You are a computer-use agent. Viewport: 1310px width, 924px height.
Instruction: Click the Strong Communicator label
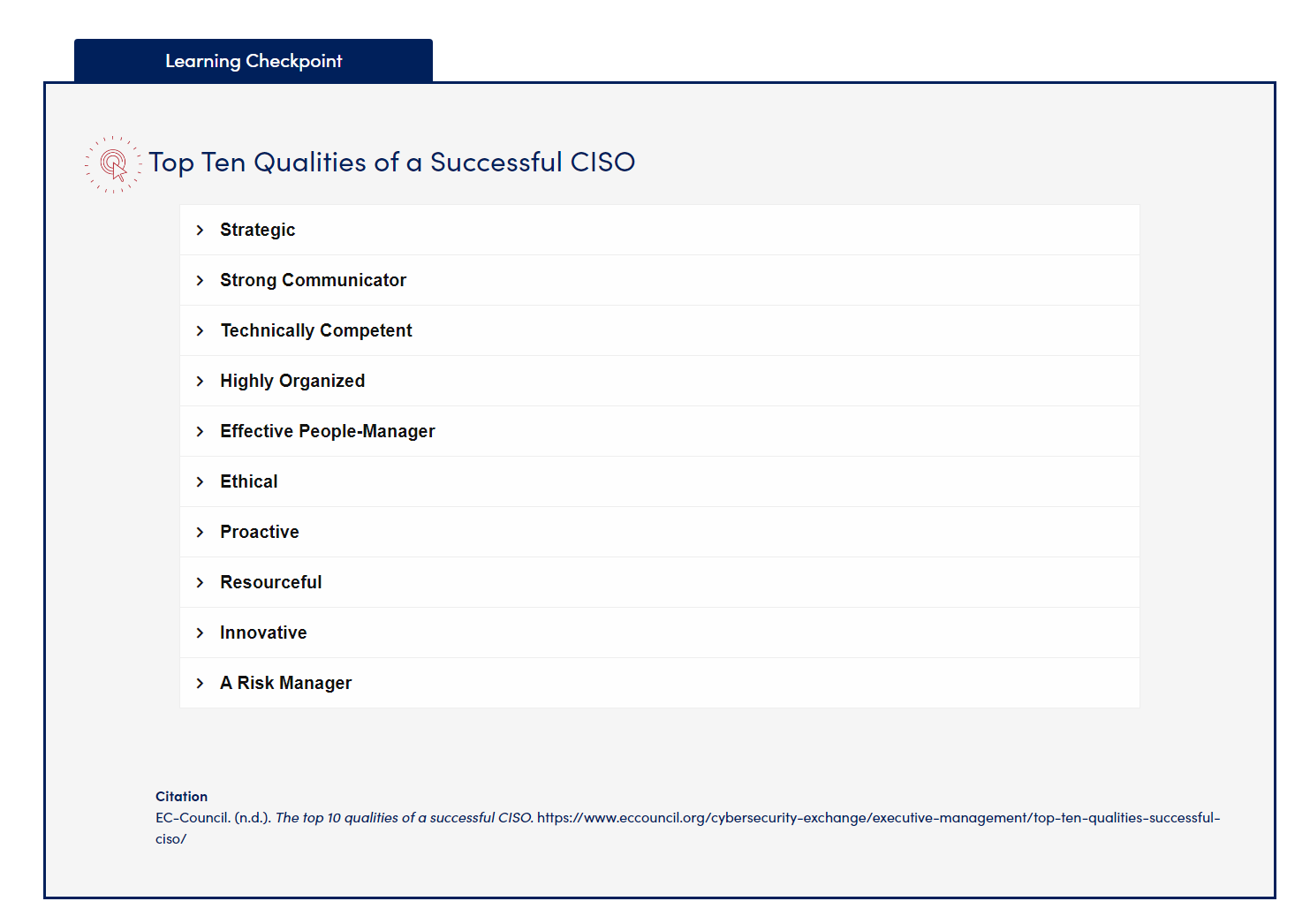point(313,281)
